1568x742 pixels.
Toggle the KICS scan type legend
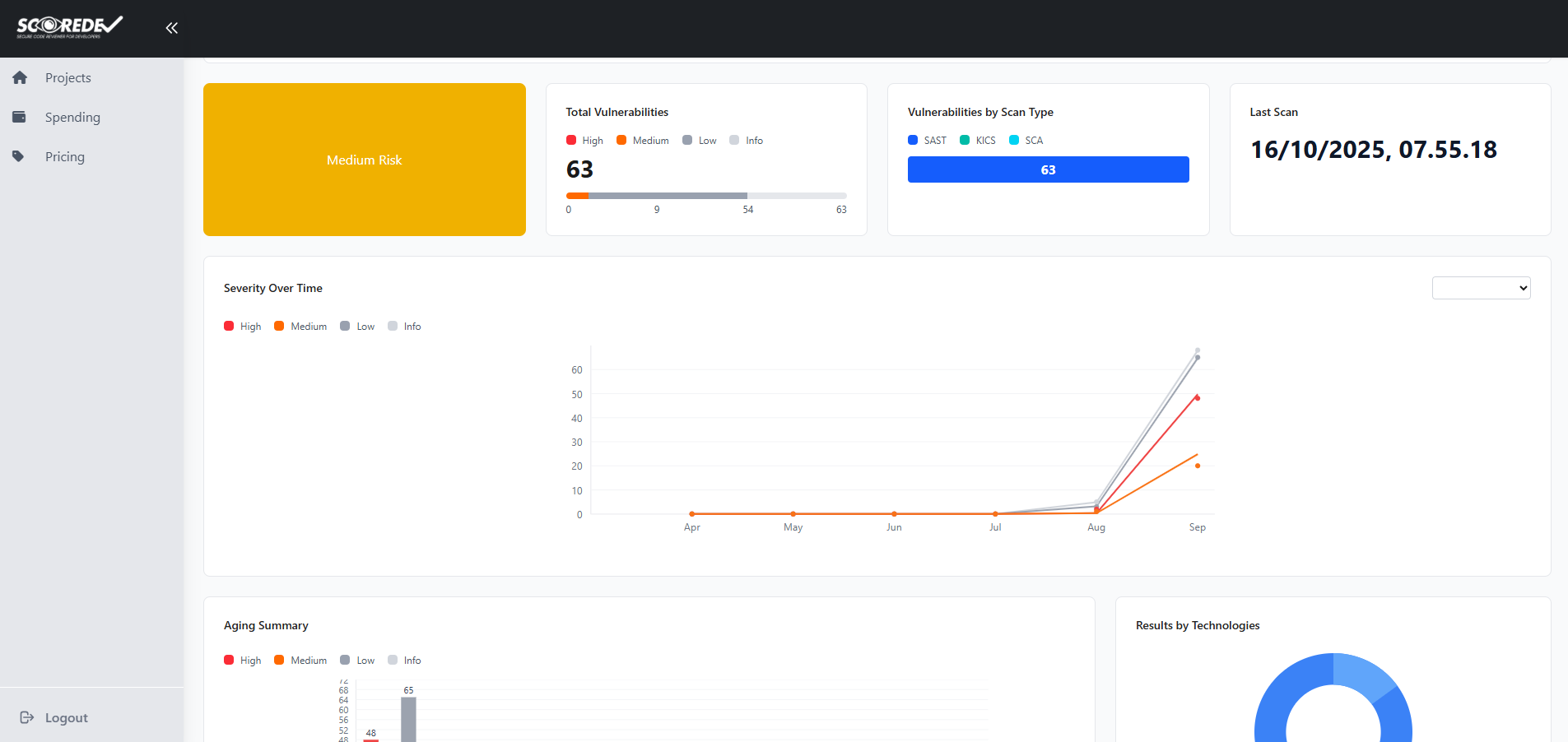(978, 141)
